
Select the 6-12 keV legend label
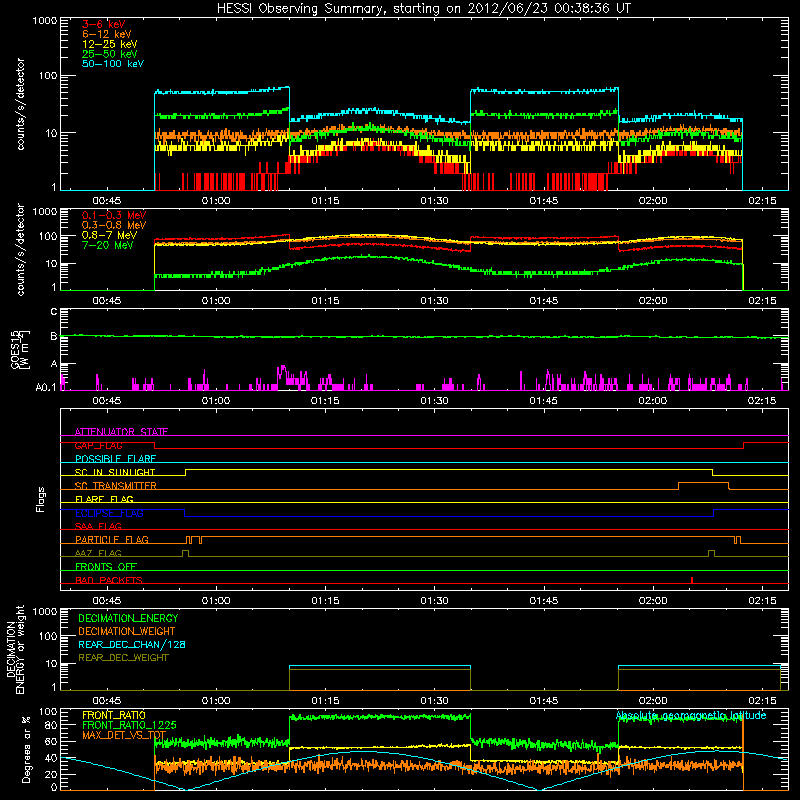107,34
